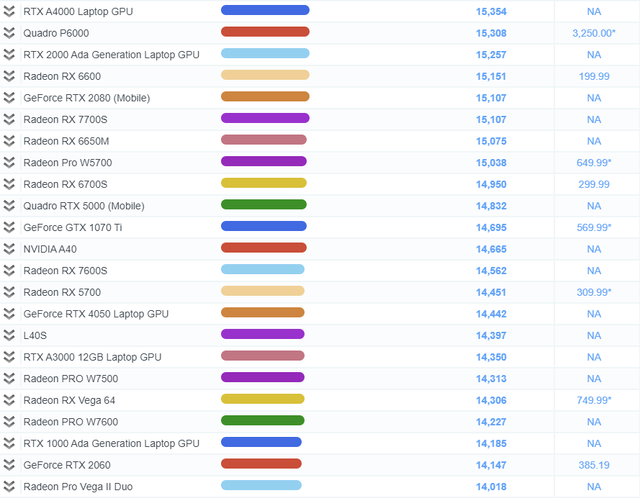Viewport: 640px width, 498px height.
Task: Click chevron icon beside Radeon Pro Vega II Duo
Action: [x=9, y=487]
